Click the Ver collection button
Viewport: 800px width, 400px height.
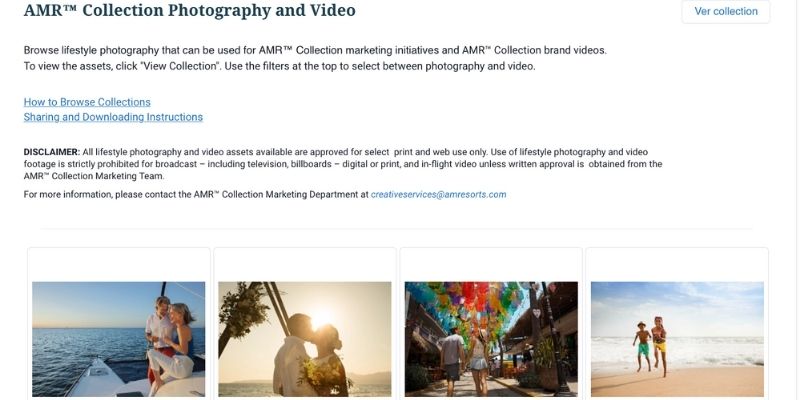coord(726,12)
